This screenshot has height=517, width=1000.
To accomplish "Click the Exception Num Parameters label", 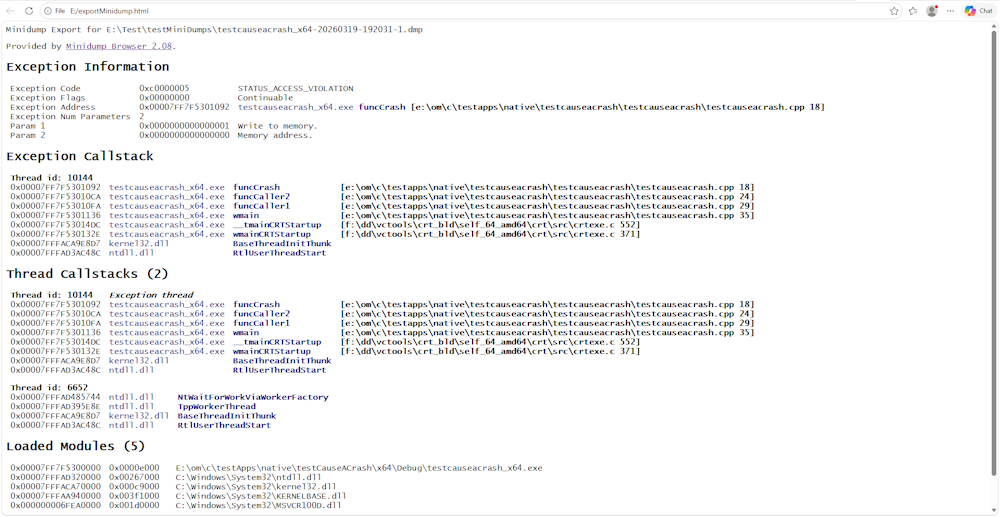I will click(x=70, y=117).
